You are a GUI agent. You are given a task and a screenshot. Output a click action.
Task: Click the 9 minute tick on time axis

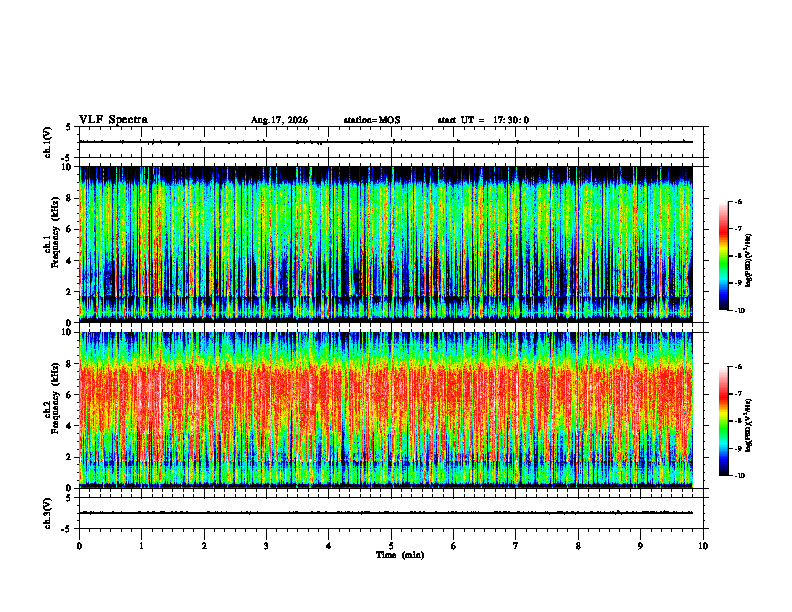click(x=640, y=546)
